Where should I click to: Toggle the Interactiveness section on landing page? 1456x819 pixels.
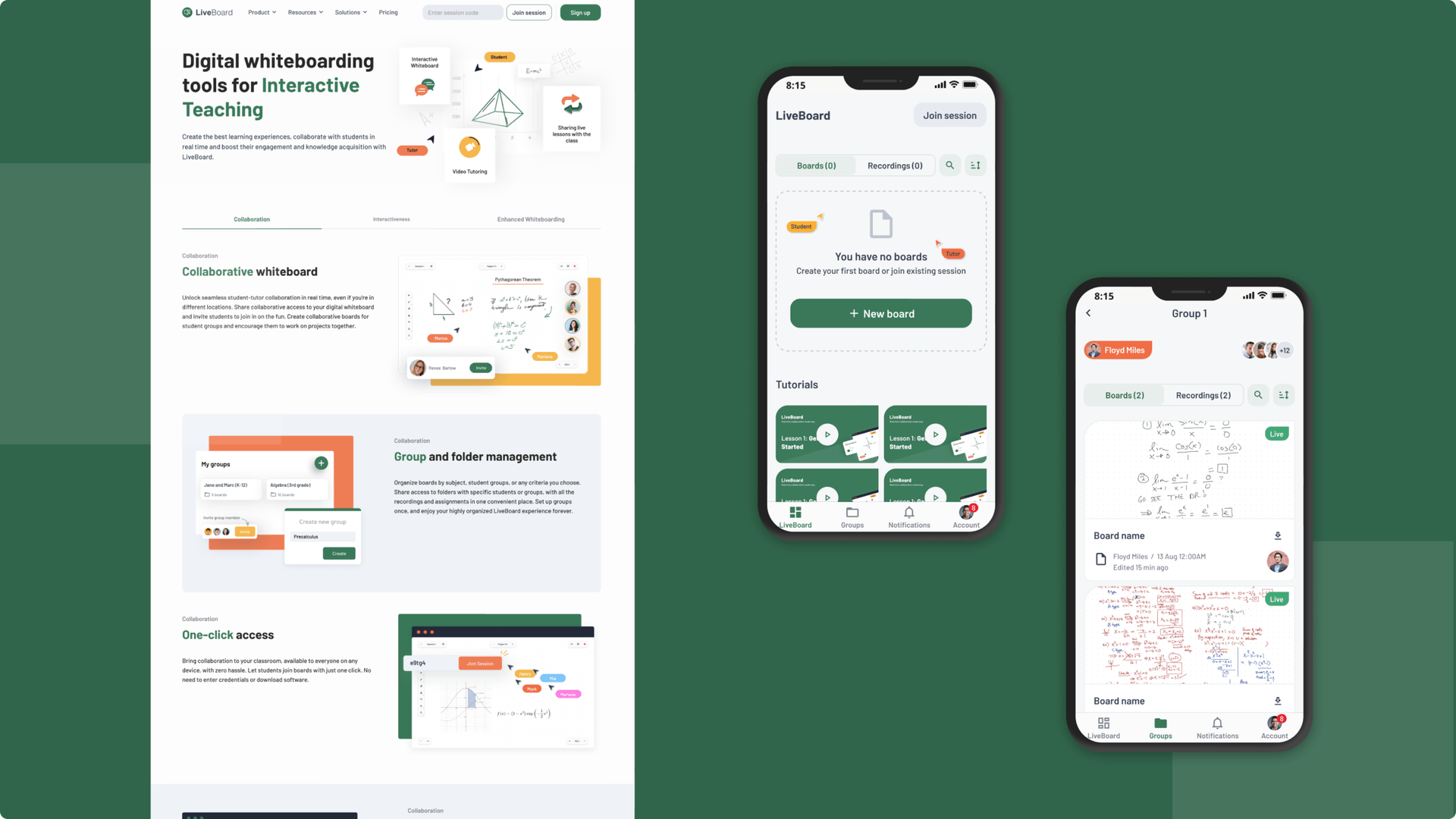click(x=391, y=219)
